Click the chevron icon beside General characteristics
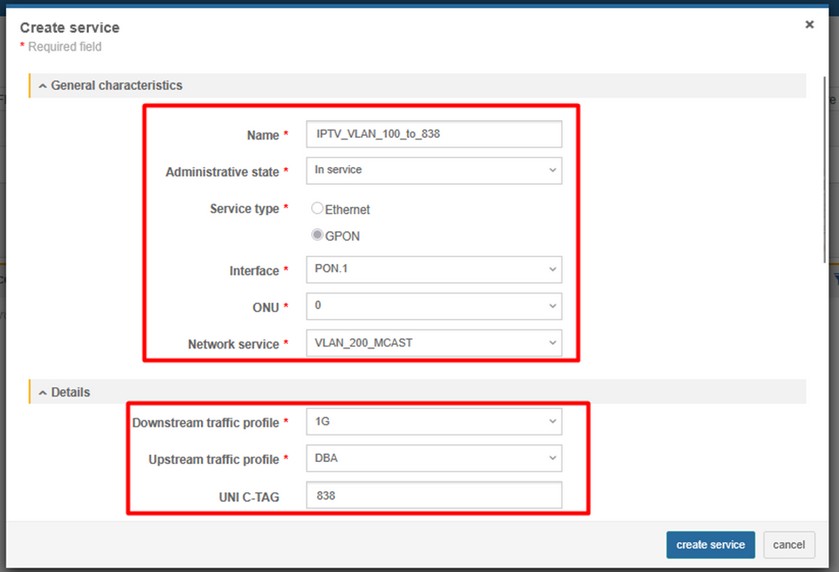Screen dimensions: 839x572 43,86
